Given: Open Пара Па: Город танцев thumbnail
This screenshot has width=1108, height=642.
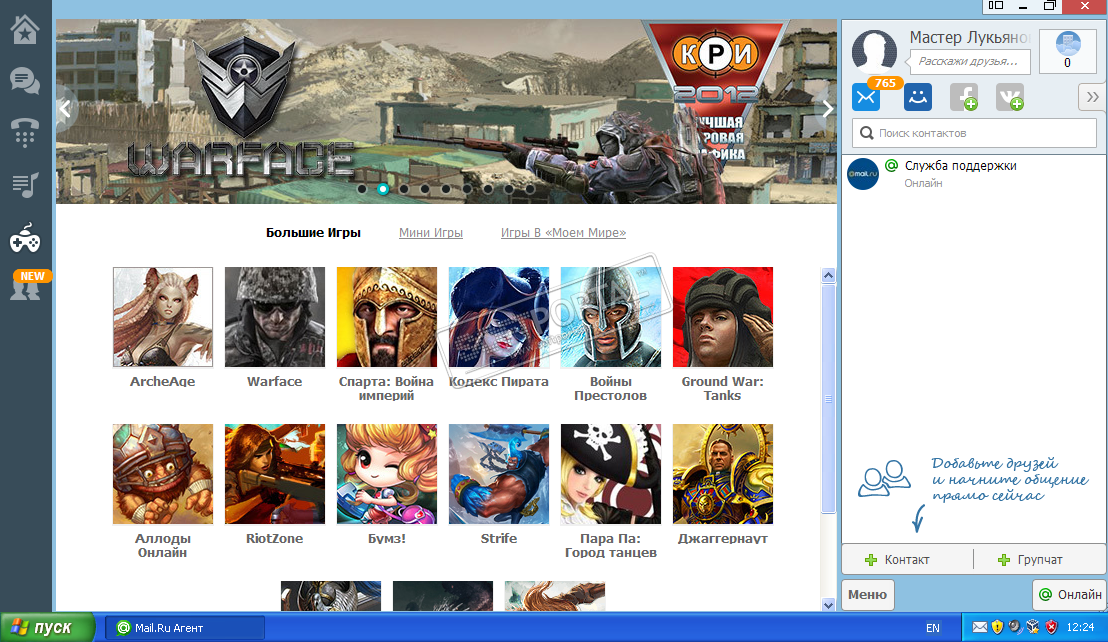Looking at the screenshot, I should 611,474.
